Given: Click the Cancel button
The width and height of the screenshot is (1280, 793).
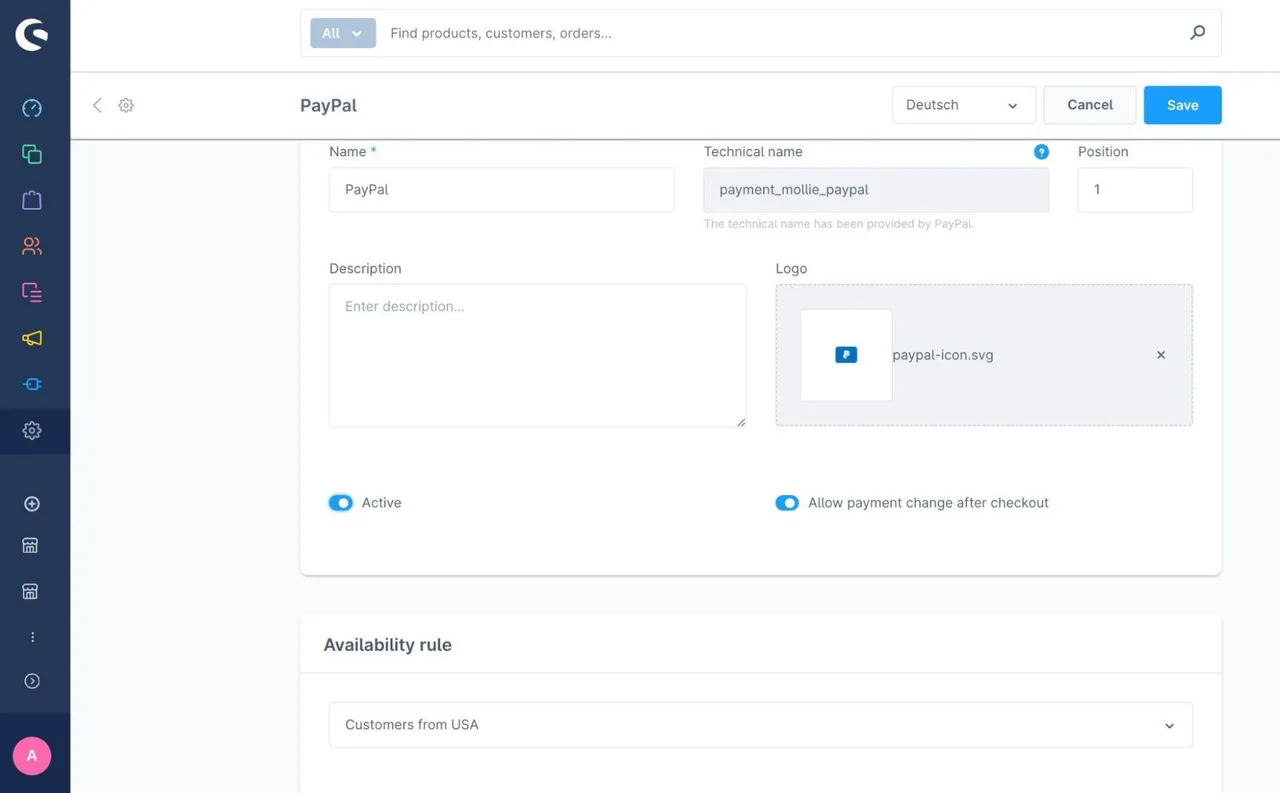Looking at the screenshot, I should click(1090, 105).
